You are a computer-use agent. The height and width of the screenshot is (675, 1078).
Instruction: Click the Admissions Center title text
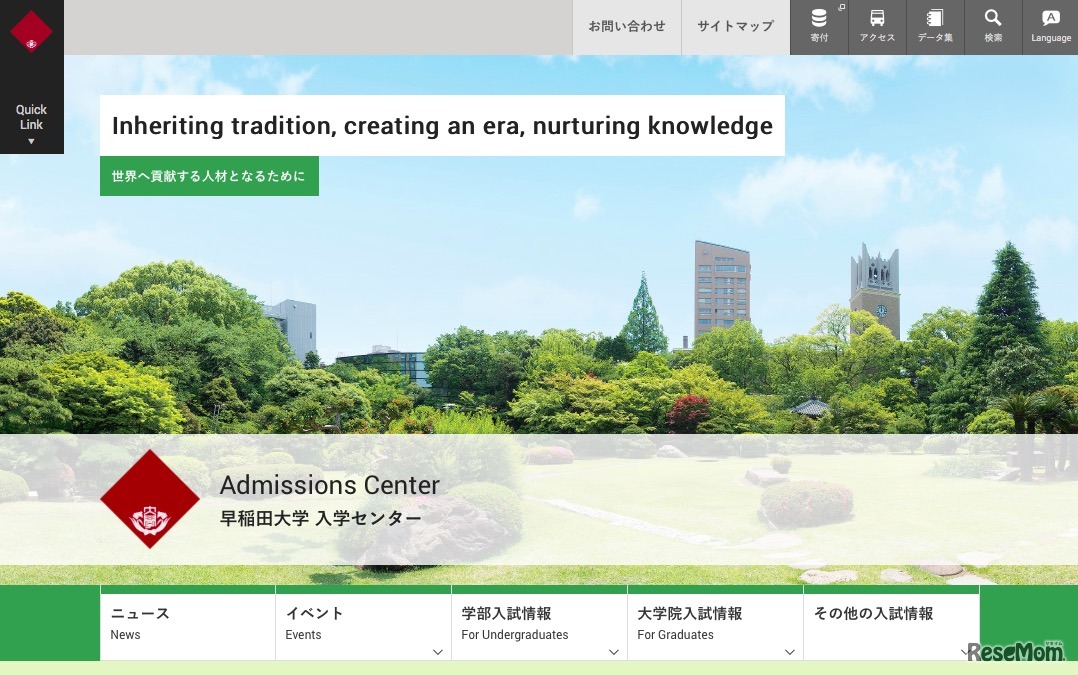pyautogui.click(x=329, y=485)
